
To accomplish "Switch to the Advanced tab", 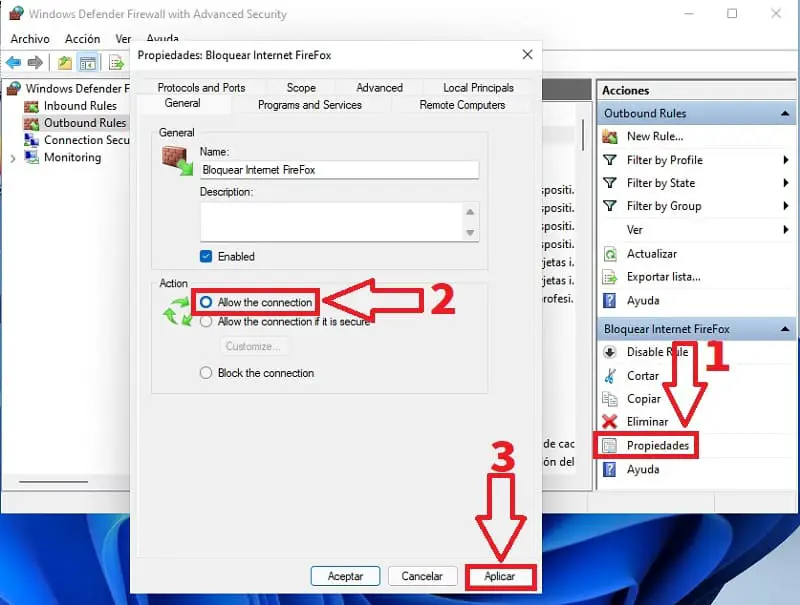I will coord(379,88).
